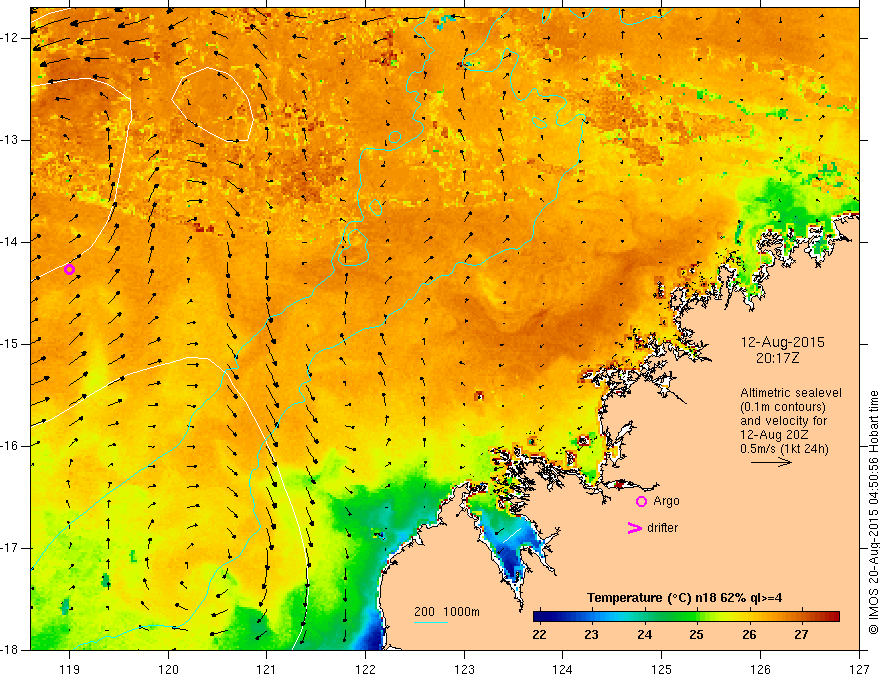Image resolution: width=880 pixels, height=680 pixels.
Task: Click the '22' tick on temperature scale
Action: 539,635
